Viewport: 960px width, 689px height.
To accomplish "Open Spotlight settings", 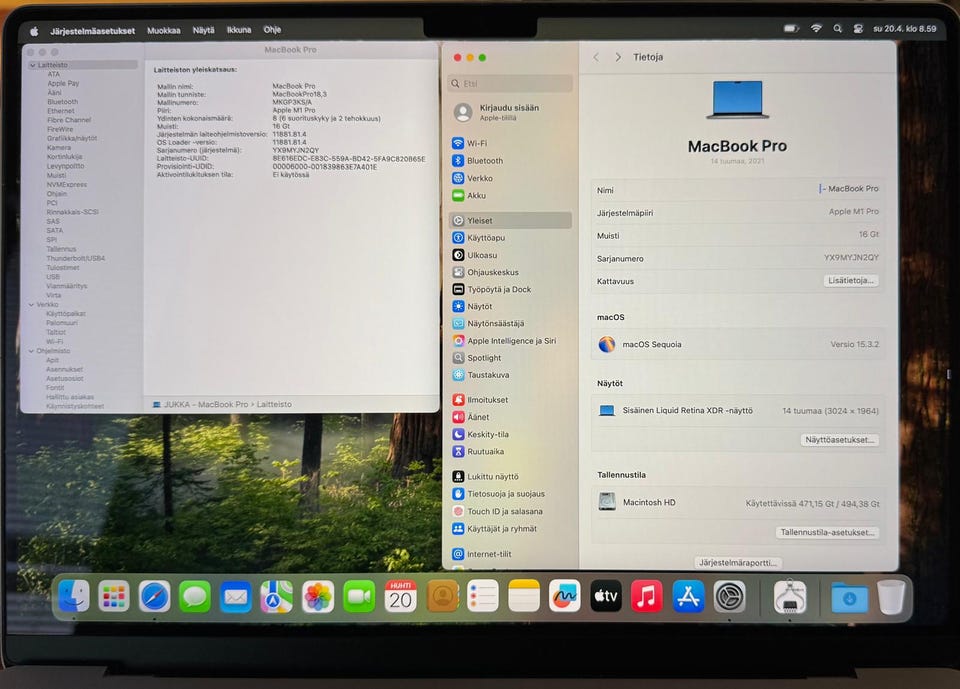I will point(510,358).
